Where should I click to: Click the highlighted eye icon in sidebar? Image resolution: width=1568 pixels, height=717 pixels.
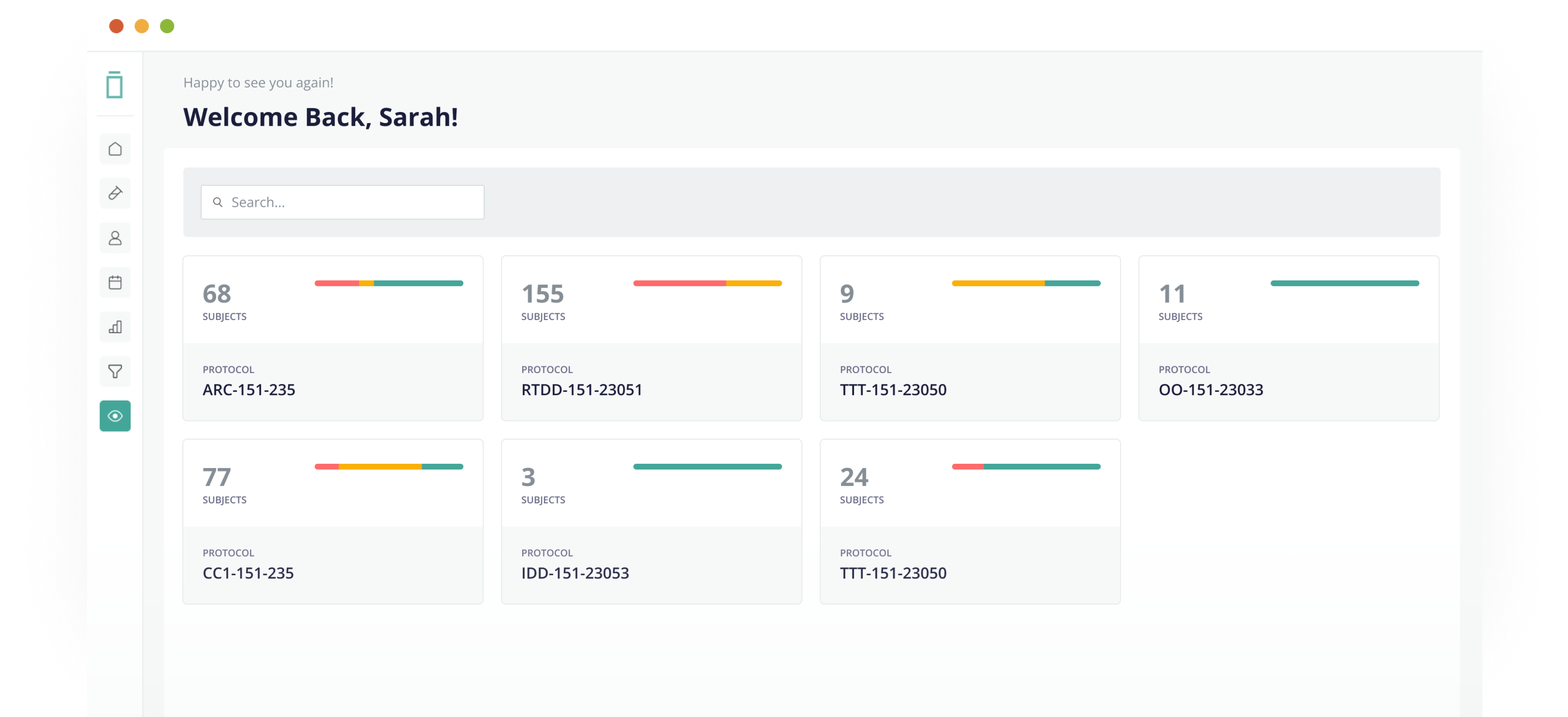tap(115, 416)
